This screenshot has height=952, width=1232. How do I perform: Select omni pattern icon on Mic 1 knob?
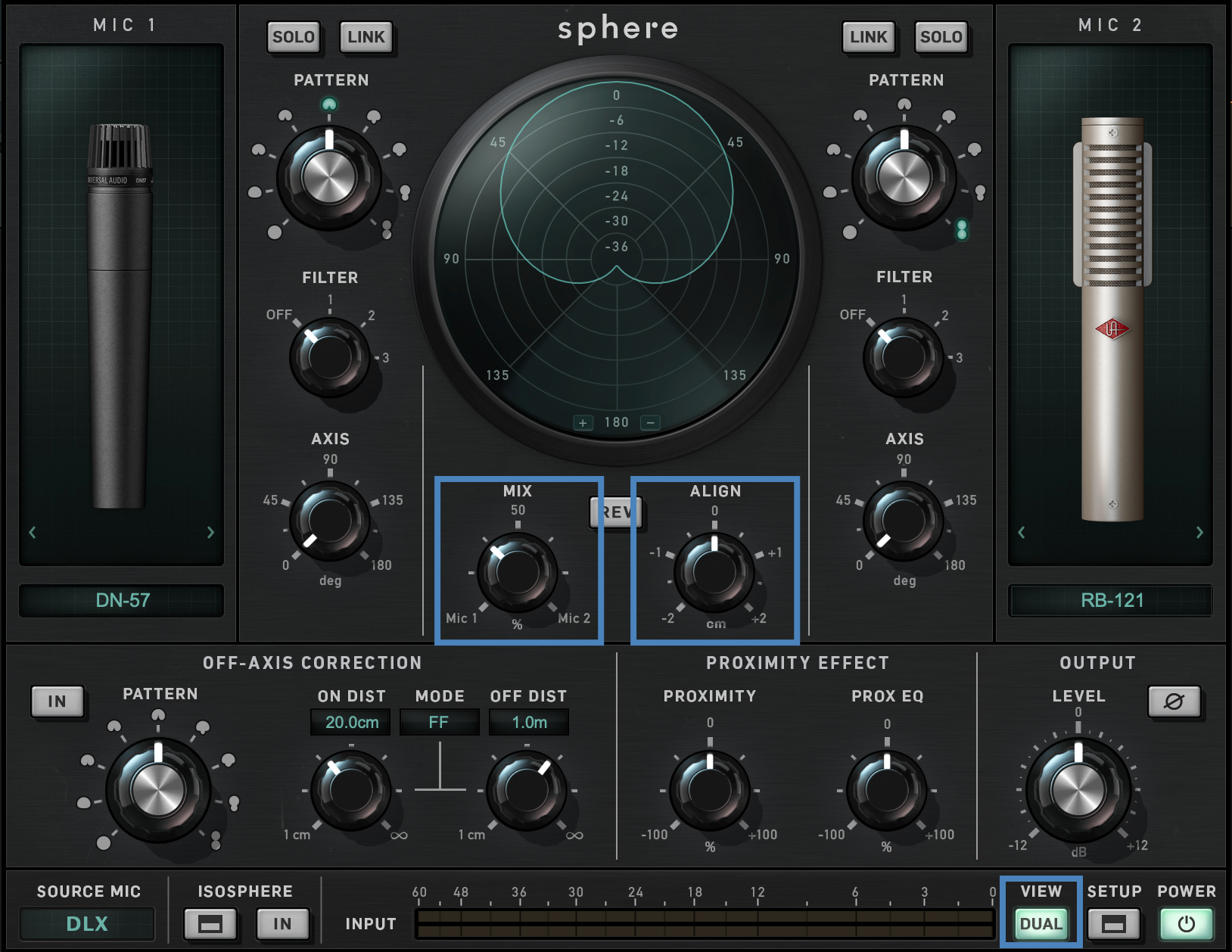pos(275,232)
